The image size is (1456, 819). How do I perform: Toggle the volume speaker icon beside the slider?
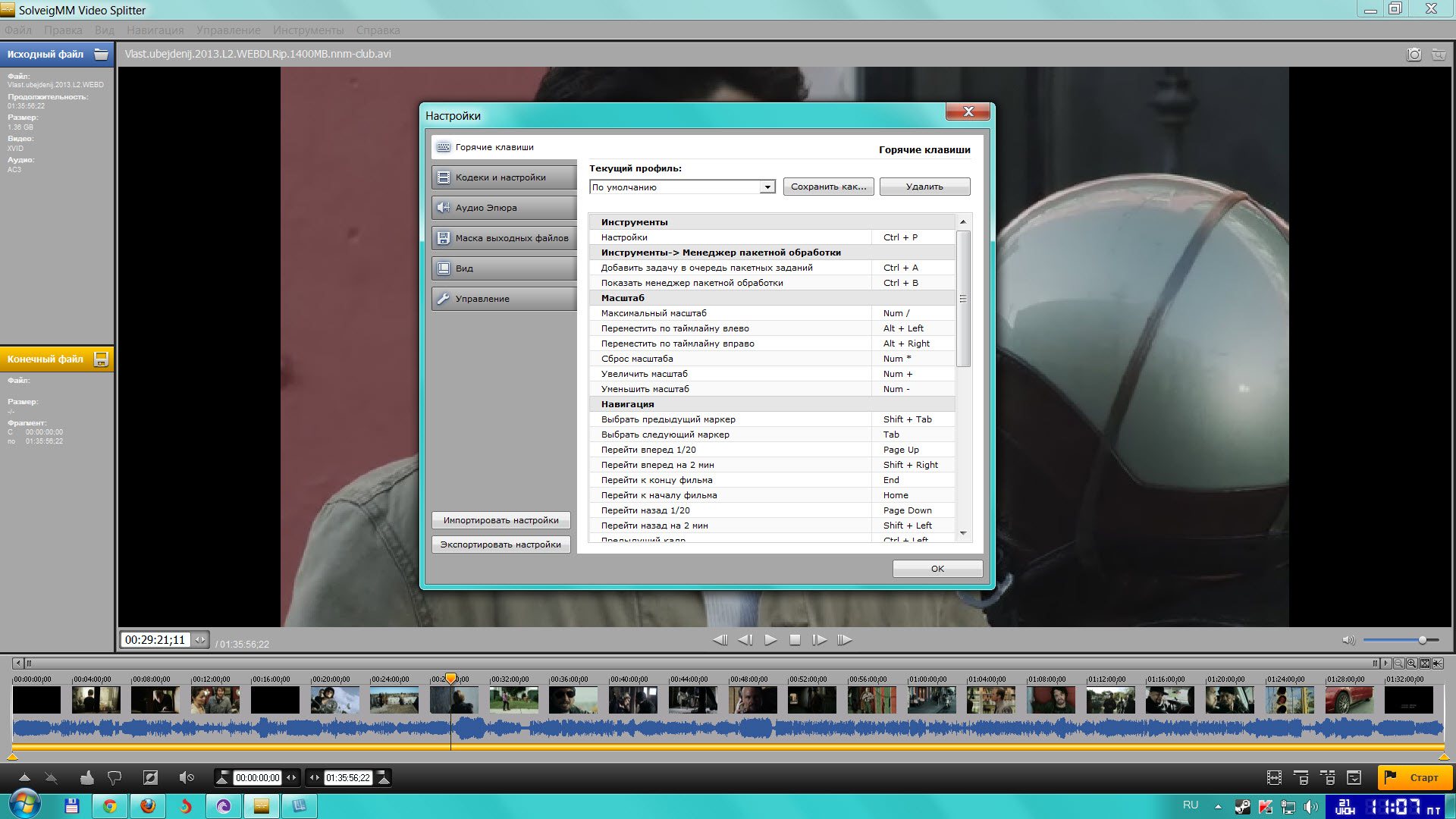[1348, 640]
